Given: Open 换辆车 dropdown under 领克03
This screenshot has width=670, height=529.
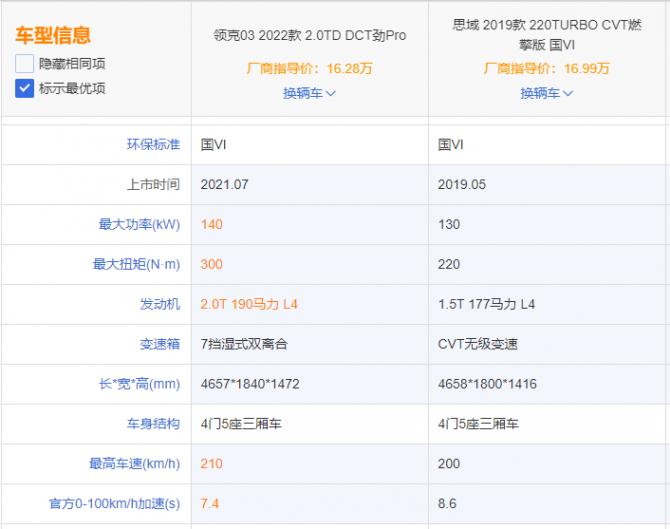Looking at the screenshot, I should click(x=309, y=93).
